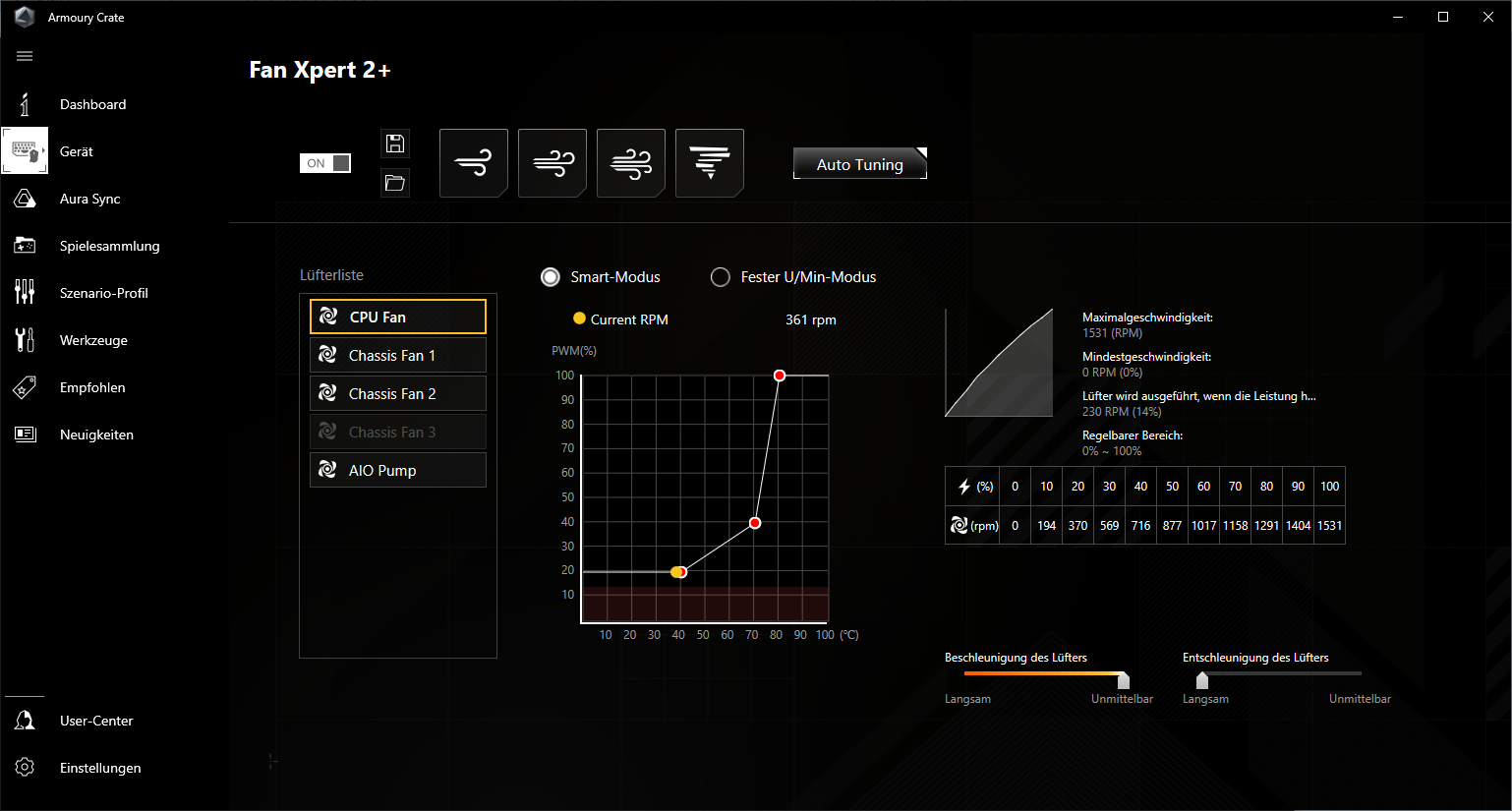Click the Dashboard info icon
1512x811 pixels.
tap(25, 104)
